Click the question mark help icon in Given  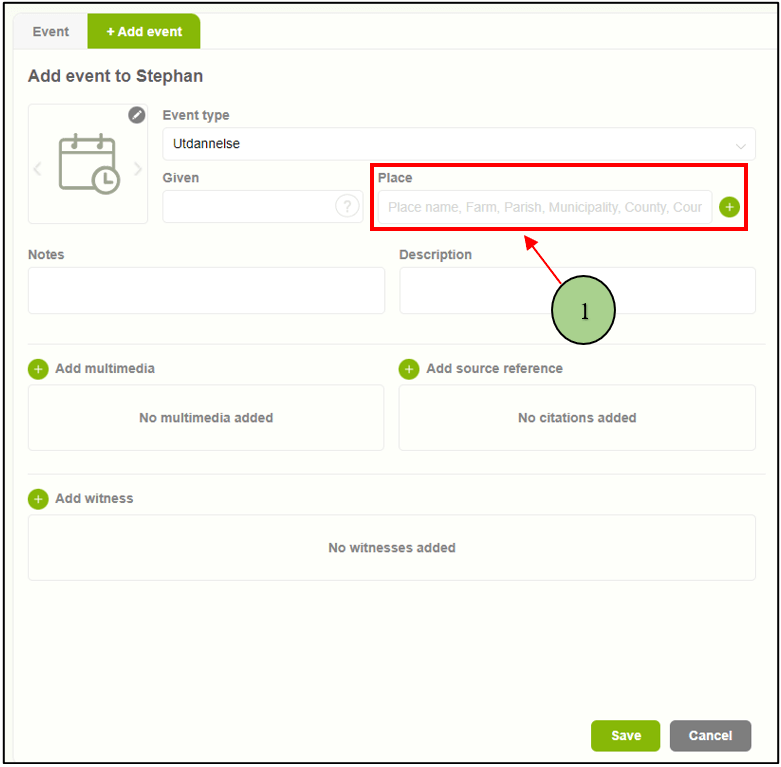point(347,206)
